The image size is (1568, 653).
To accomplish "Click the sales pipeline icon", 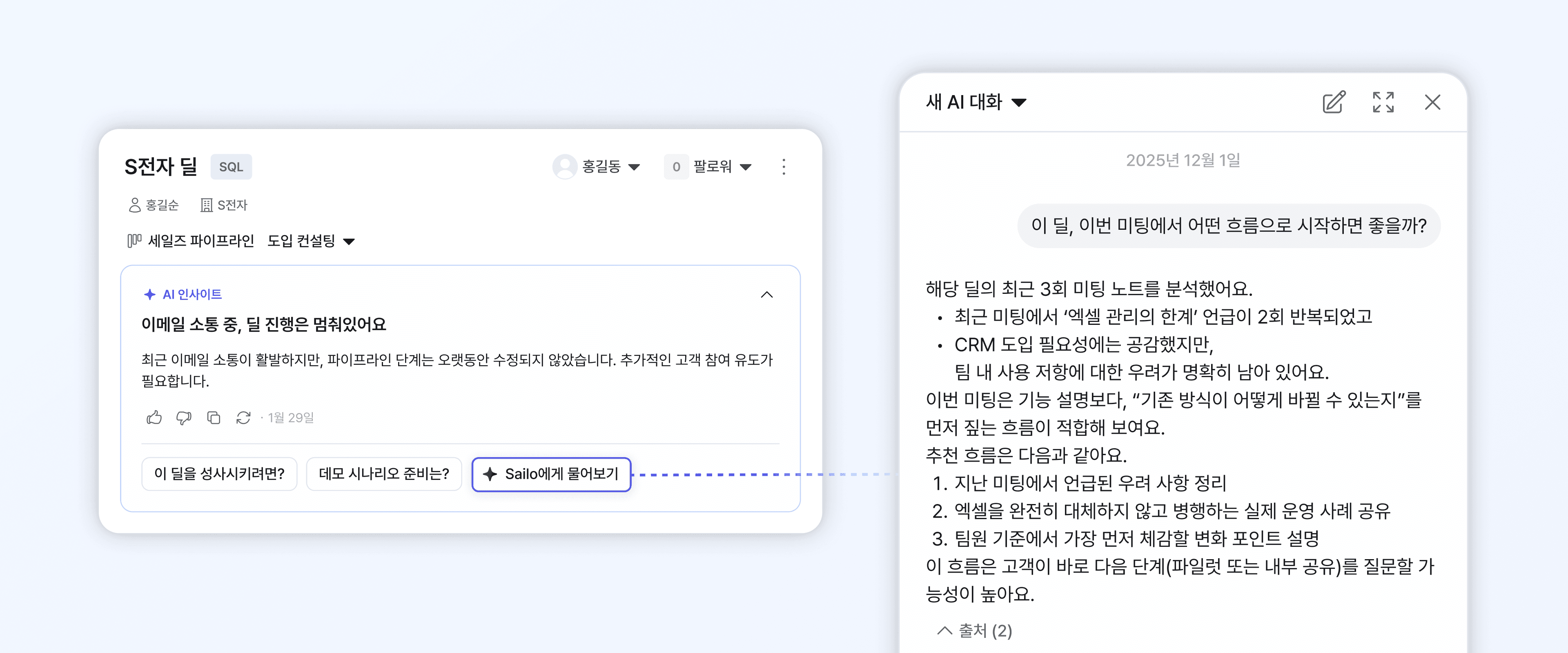I will click(x=134, y=241).
